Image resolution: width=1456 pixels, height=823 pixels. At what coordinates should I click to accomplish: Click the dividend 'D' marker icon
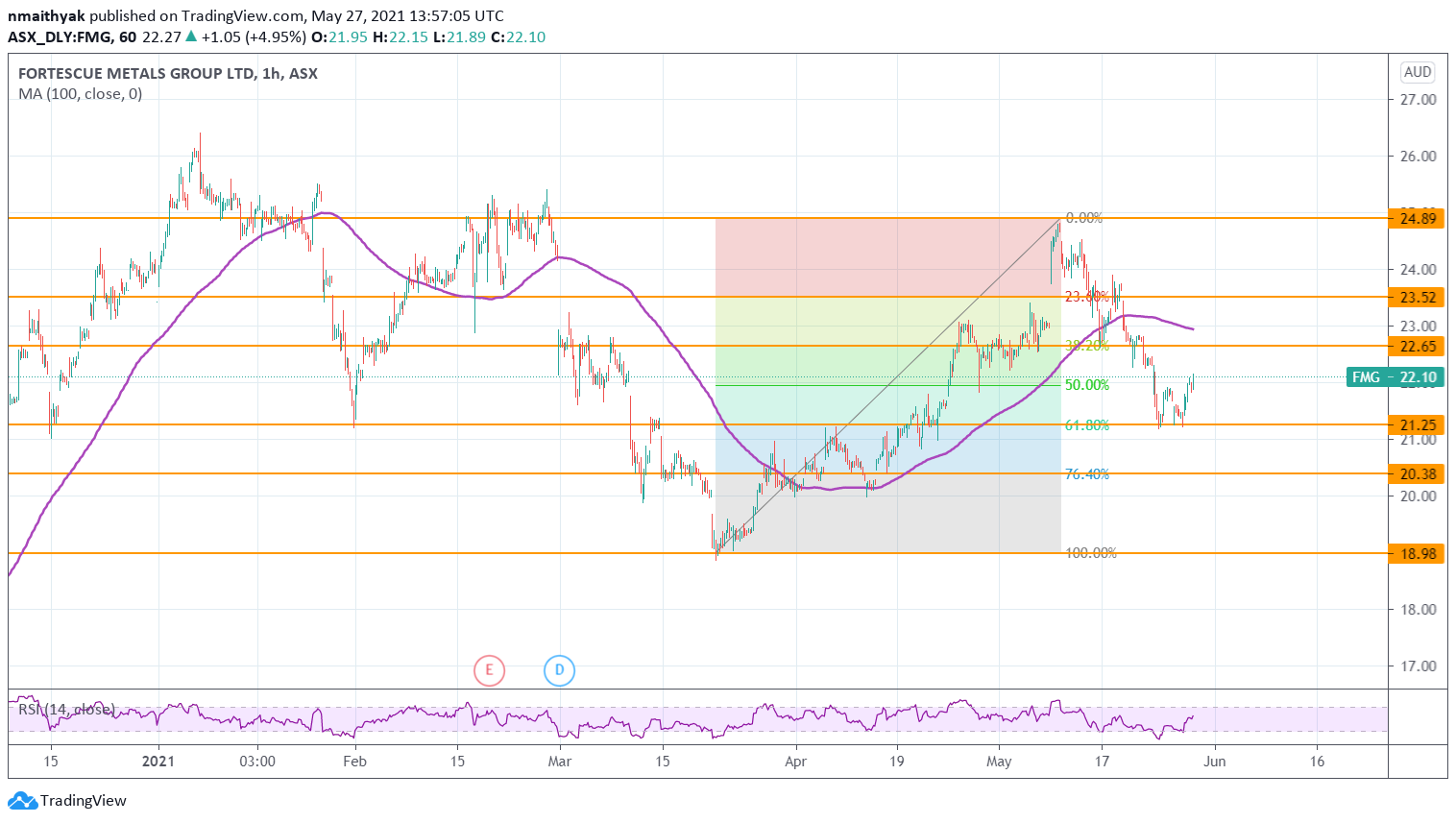pyautogui.click(x=559, y=669)
